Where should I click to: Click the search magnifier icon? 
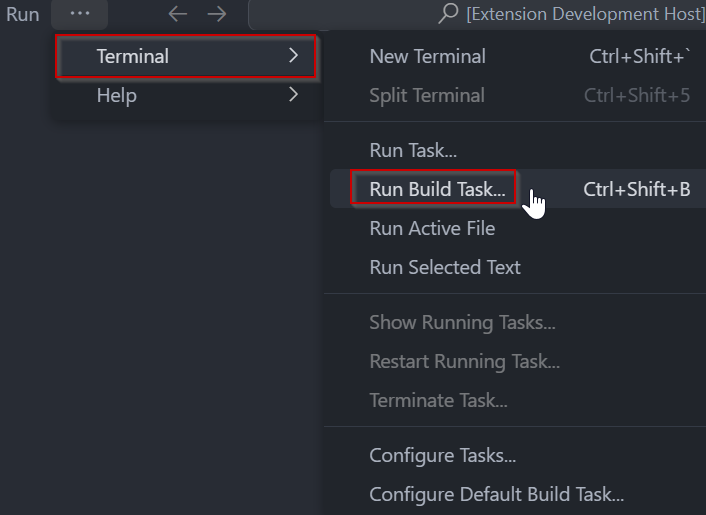[x=449, y=14]
